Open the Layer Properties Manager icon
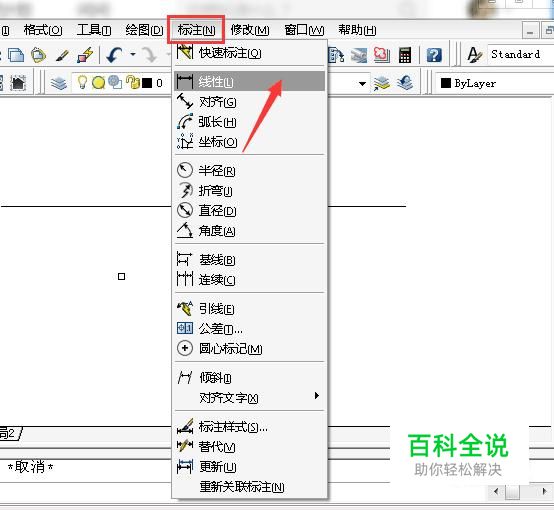The width and height of the screenshot is (554, 510). (58, 83)
